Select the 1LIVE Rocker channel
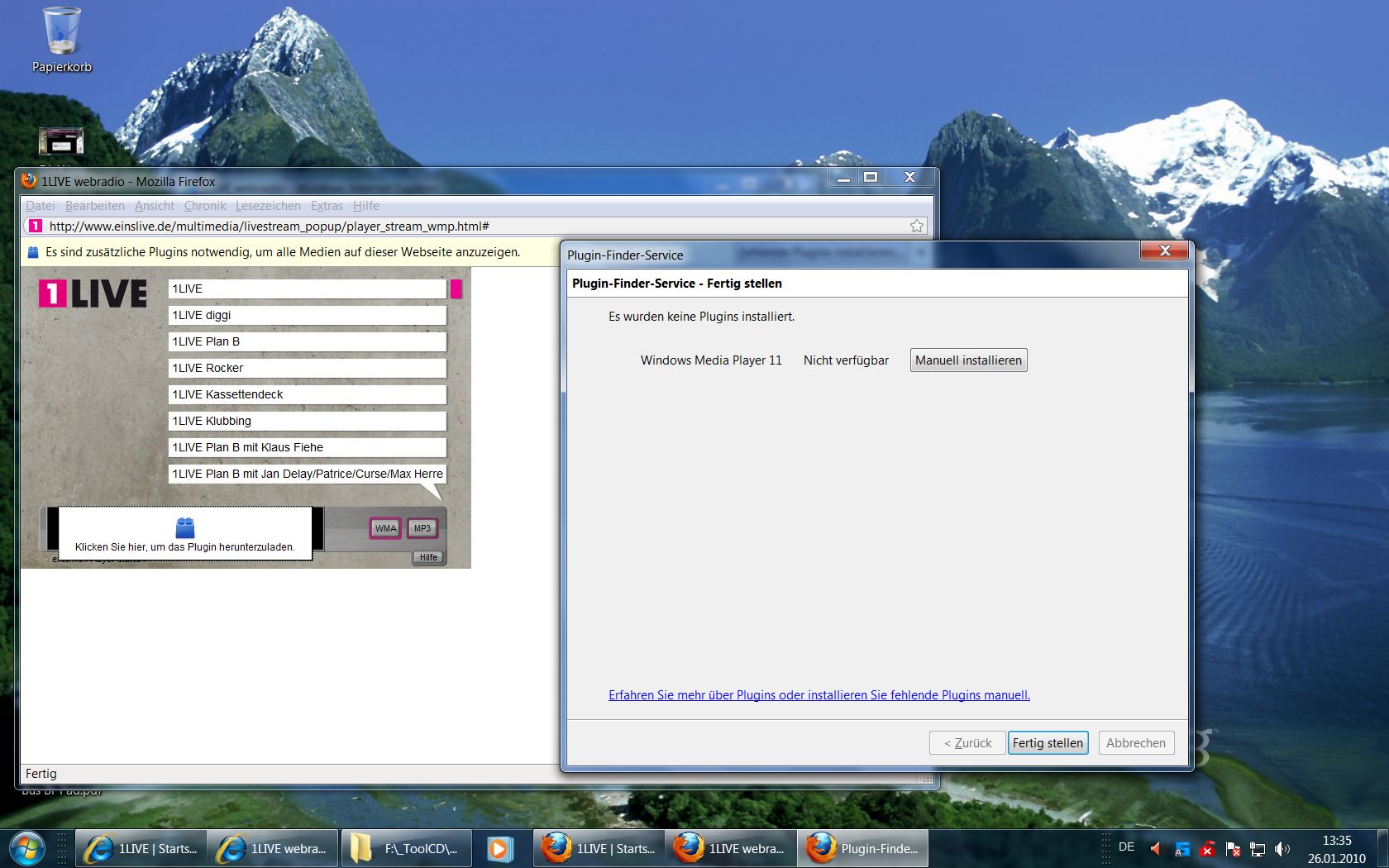 (x=308, y=368)
